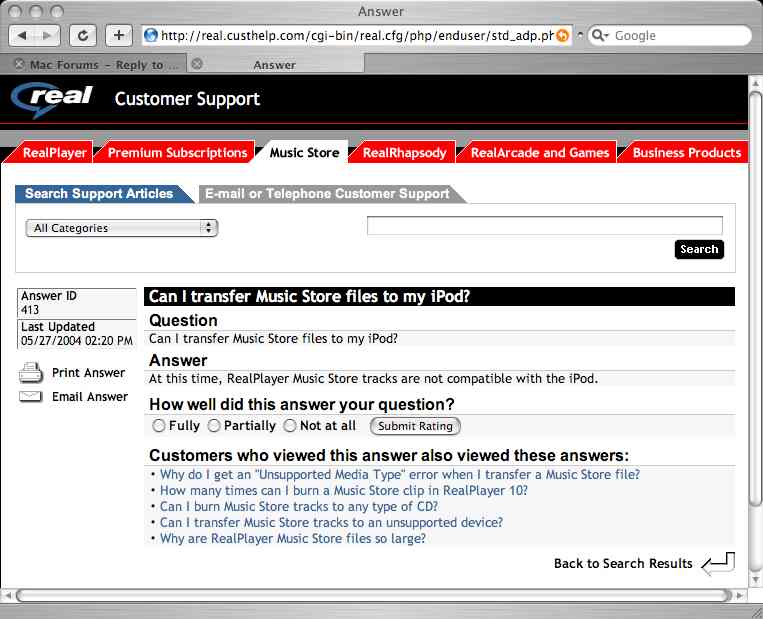763x619 pixels.
Task: Open the RealPlayer tab
Action: tap(54, 153)
